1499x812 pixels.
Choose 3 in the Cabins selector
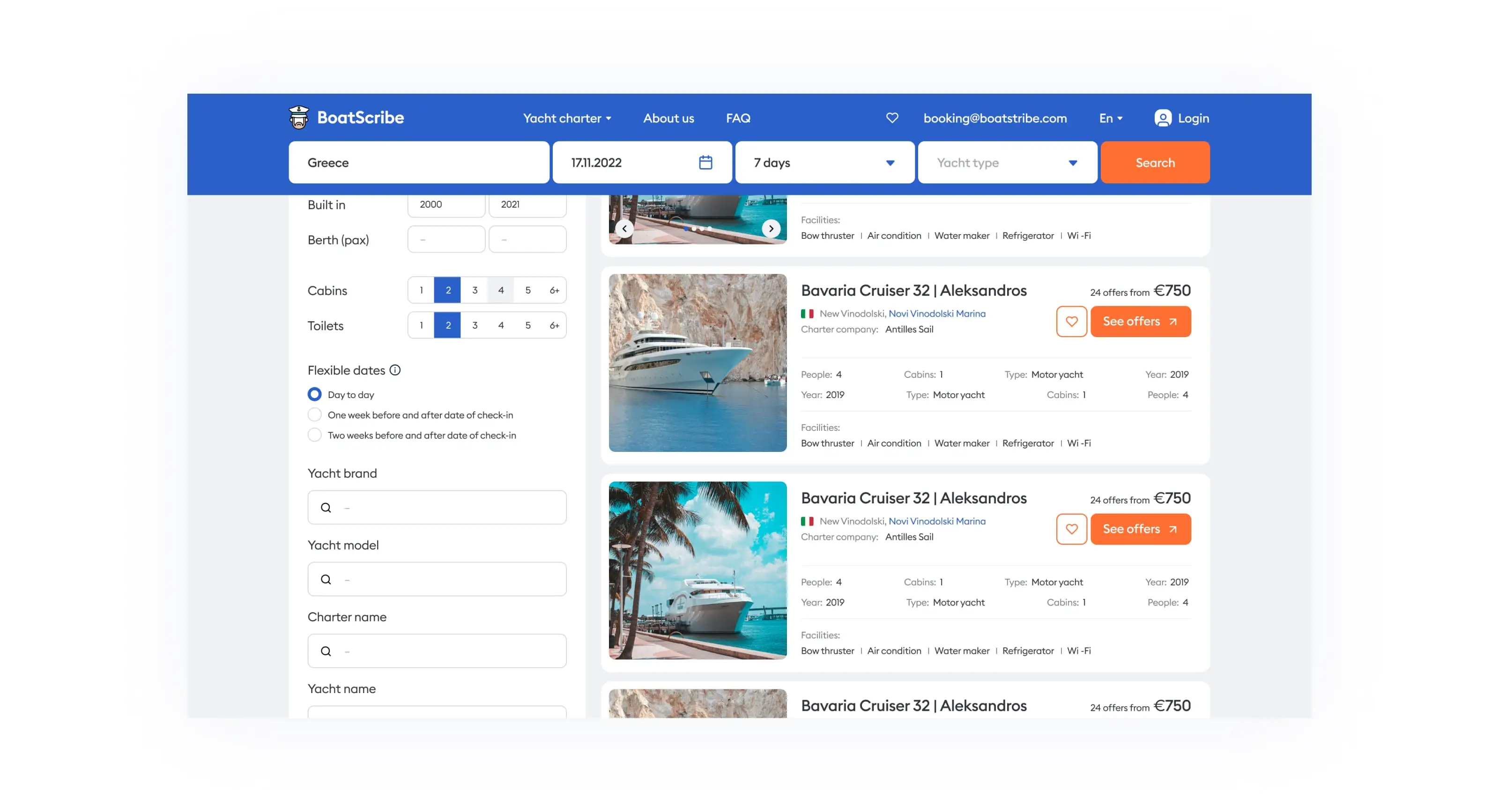coord(474,290)
